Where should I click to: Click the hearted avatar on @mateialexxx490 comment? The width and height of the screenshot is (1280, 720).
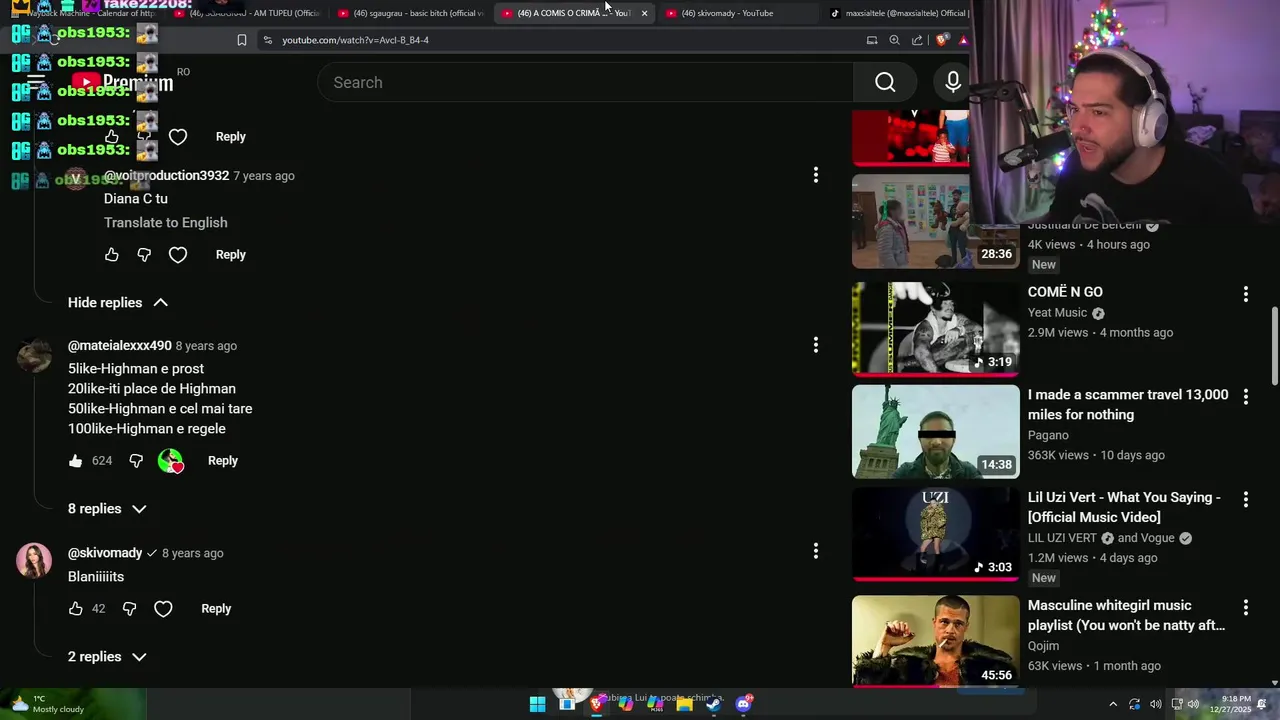pos(171,461)
